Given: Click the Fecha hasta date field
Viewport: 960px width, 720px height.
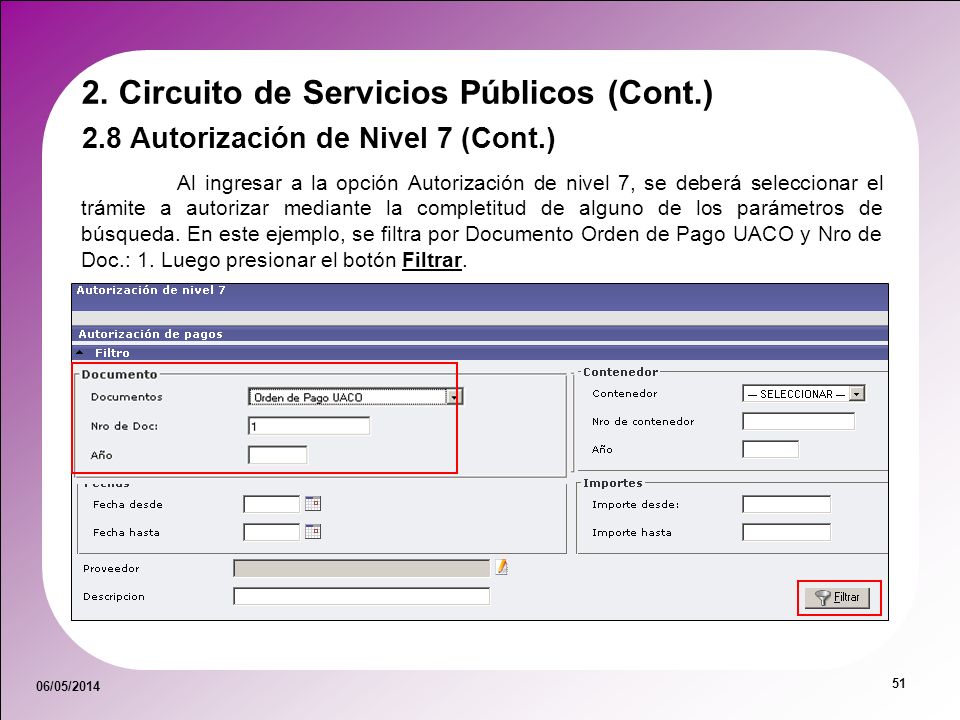Looking at the screenshot, I should click(x=271, y=532).
